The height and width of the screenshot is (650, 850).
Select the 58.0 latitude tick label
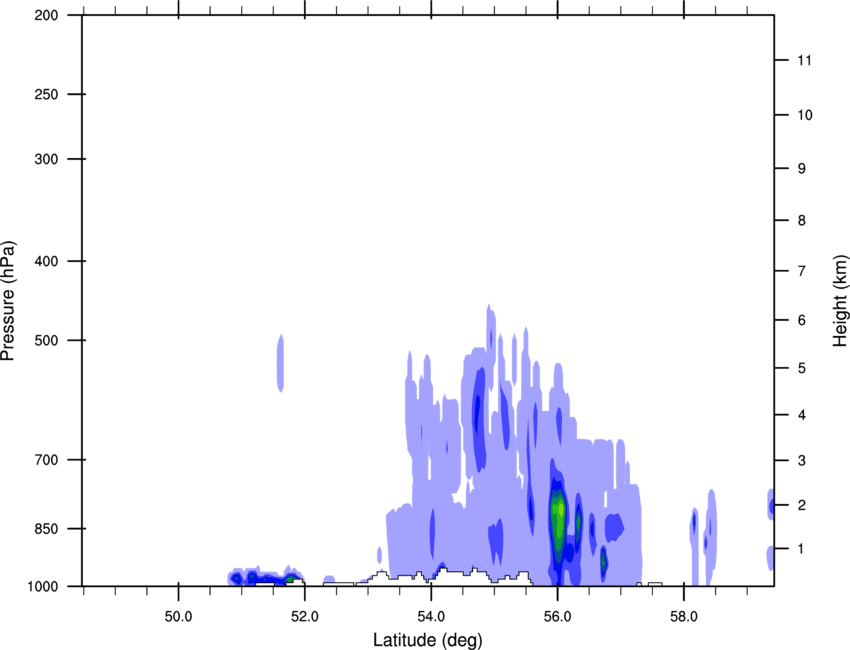[x=683, y=613]
